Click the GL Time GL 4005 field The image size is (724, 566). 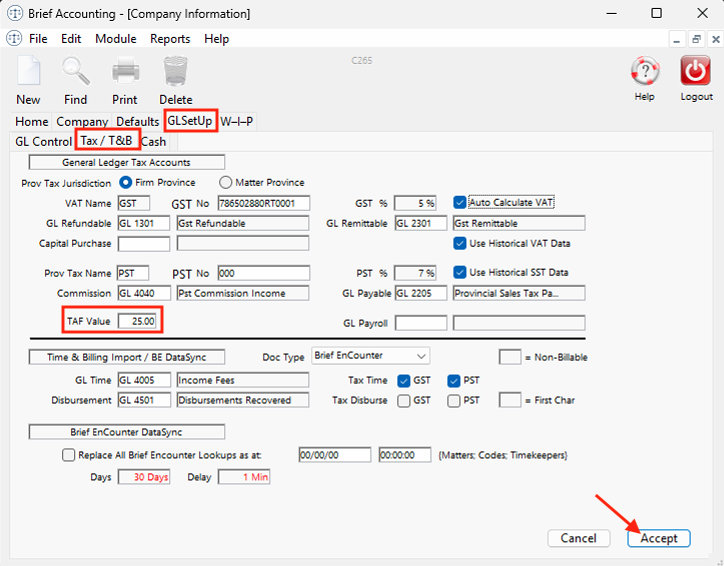click(144, 380)
